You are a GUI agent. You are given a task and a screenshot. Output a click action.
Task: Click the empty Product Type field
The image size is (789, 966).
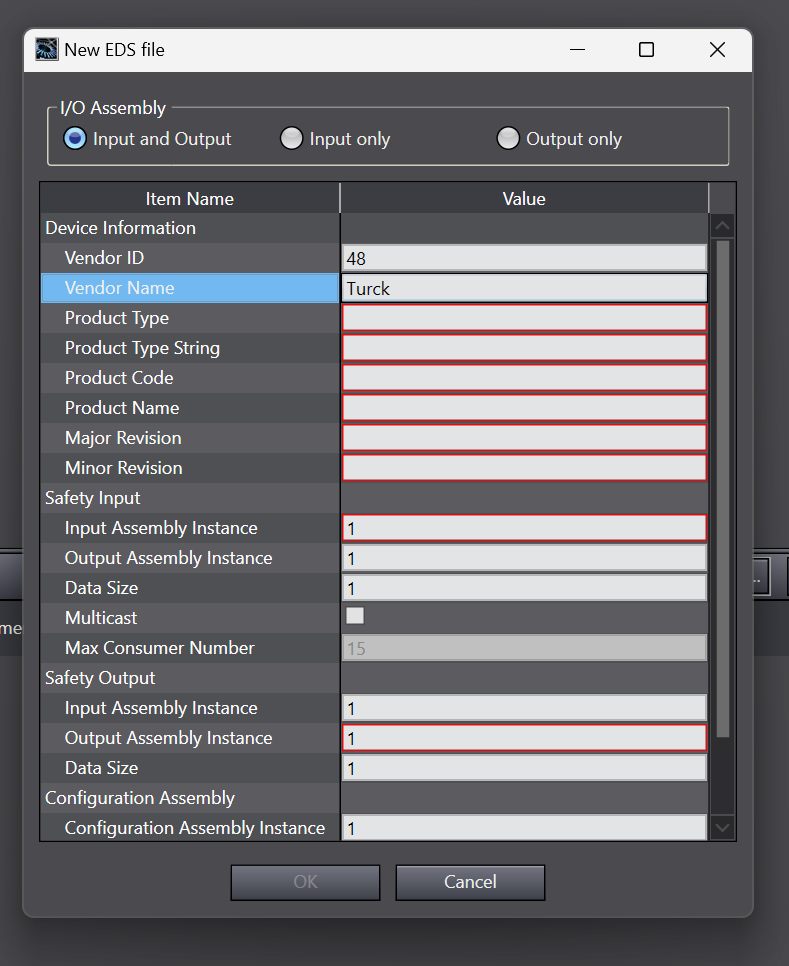524,318
